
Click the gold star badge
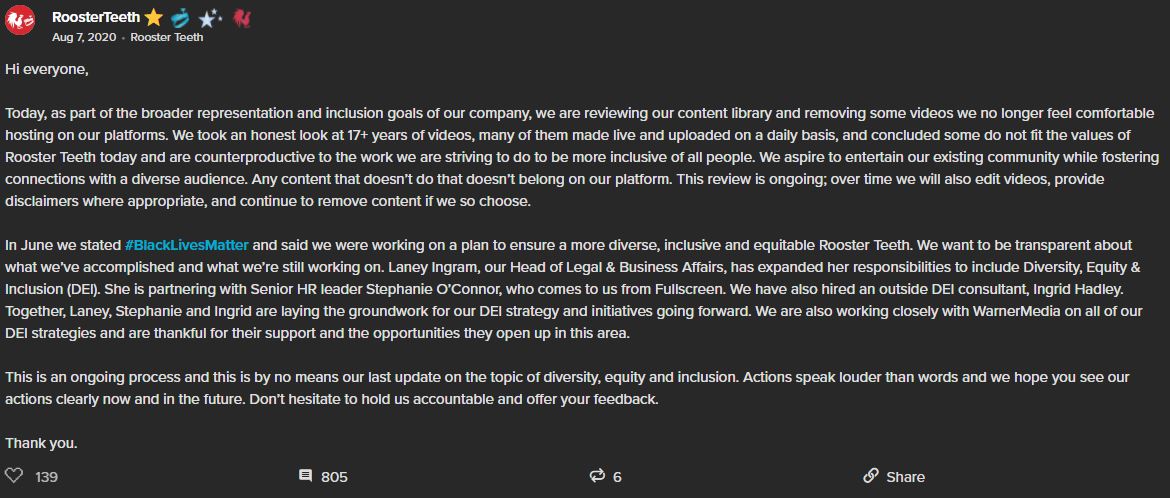[153, 17]
